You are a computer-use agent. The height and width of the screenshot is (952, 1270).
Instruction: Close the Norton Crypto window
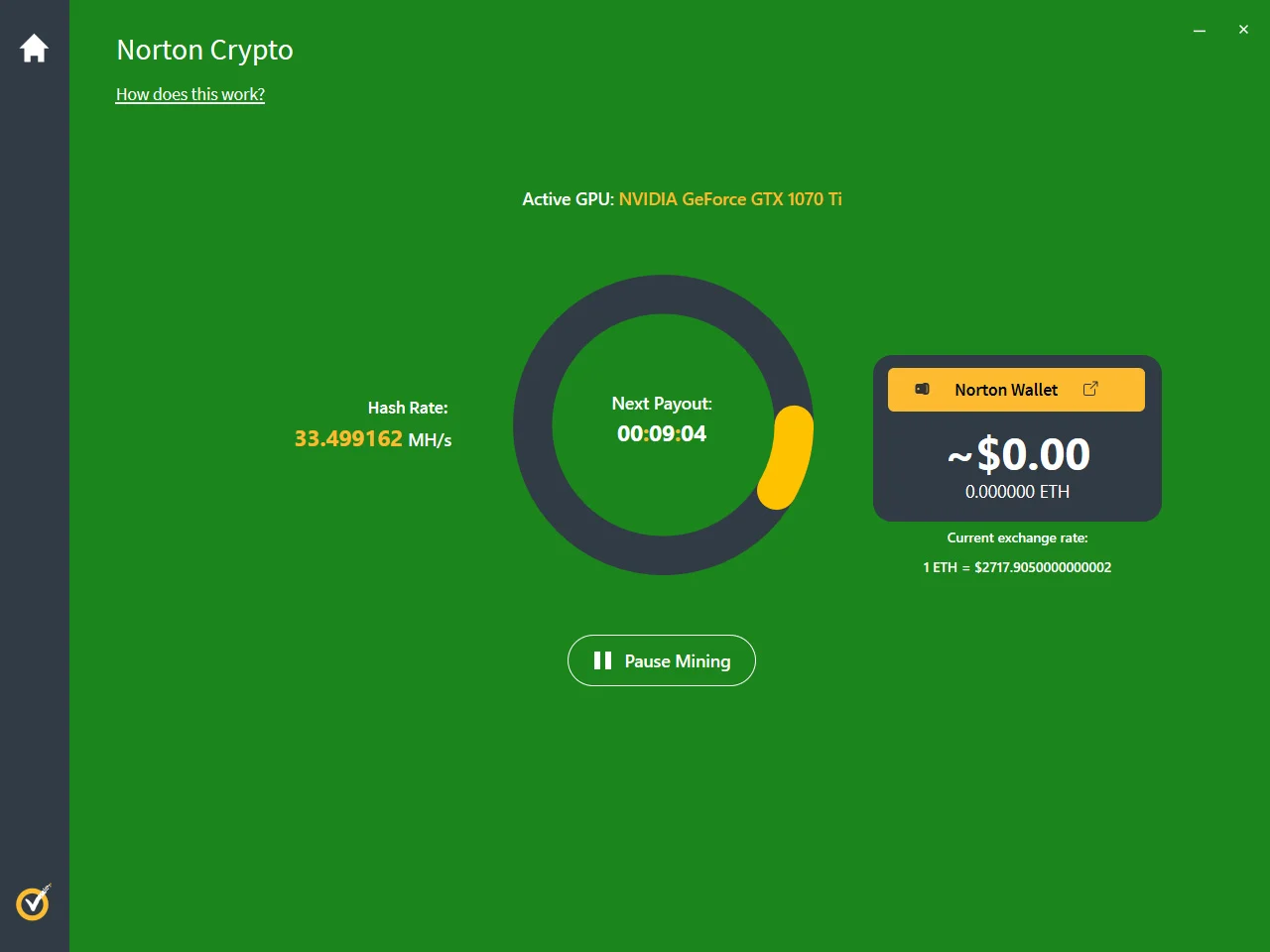click(1243, 30)
